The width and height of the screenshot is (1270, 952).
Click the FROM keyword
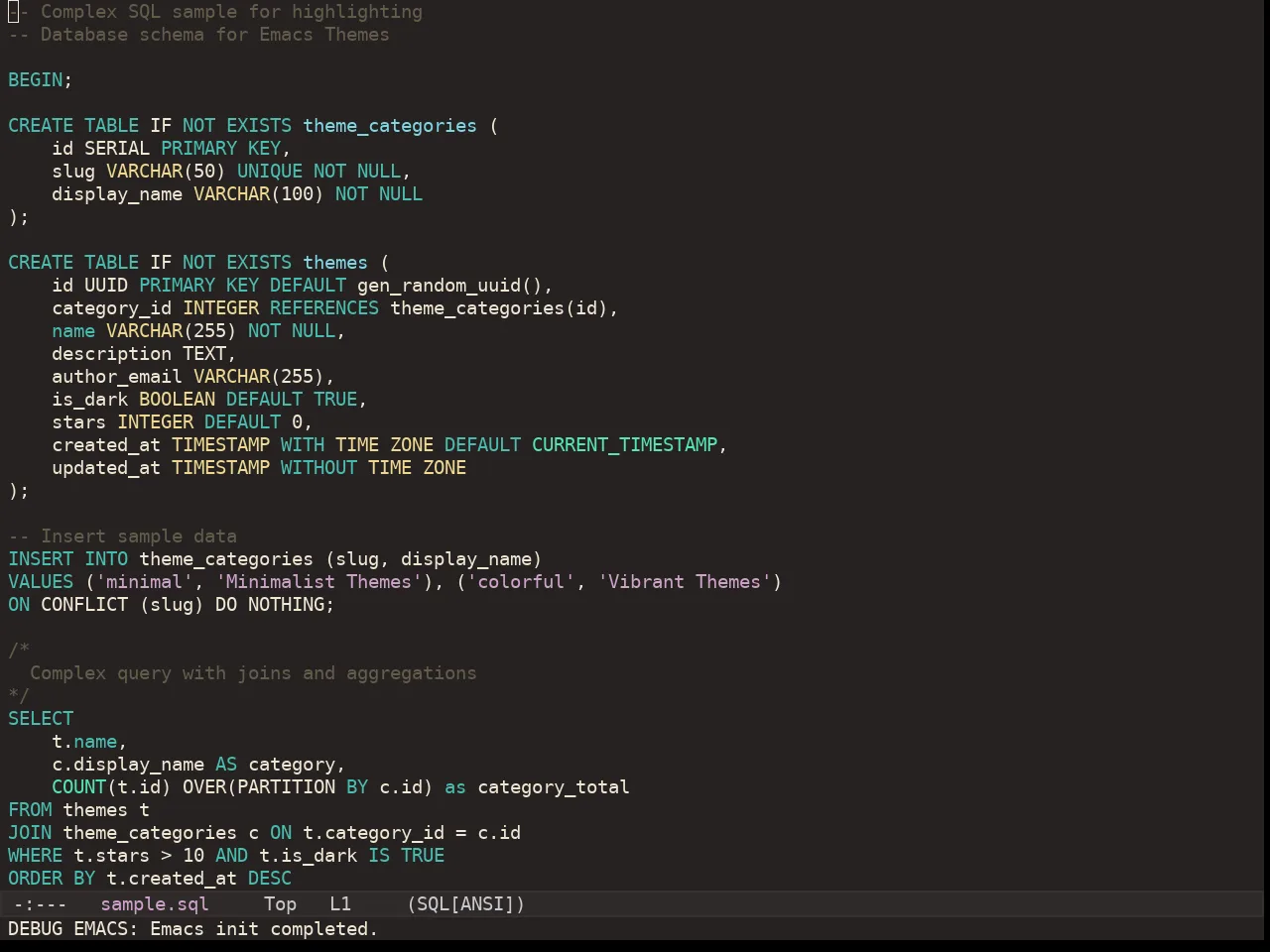click(30, 810)
